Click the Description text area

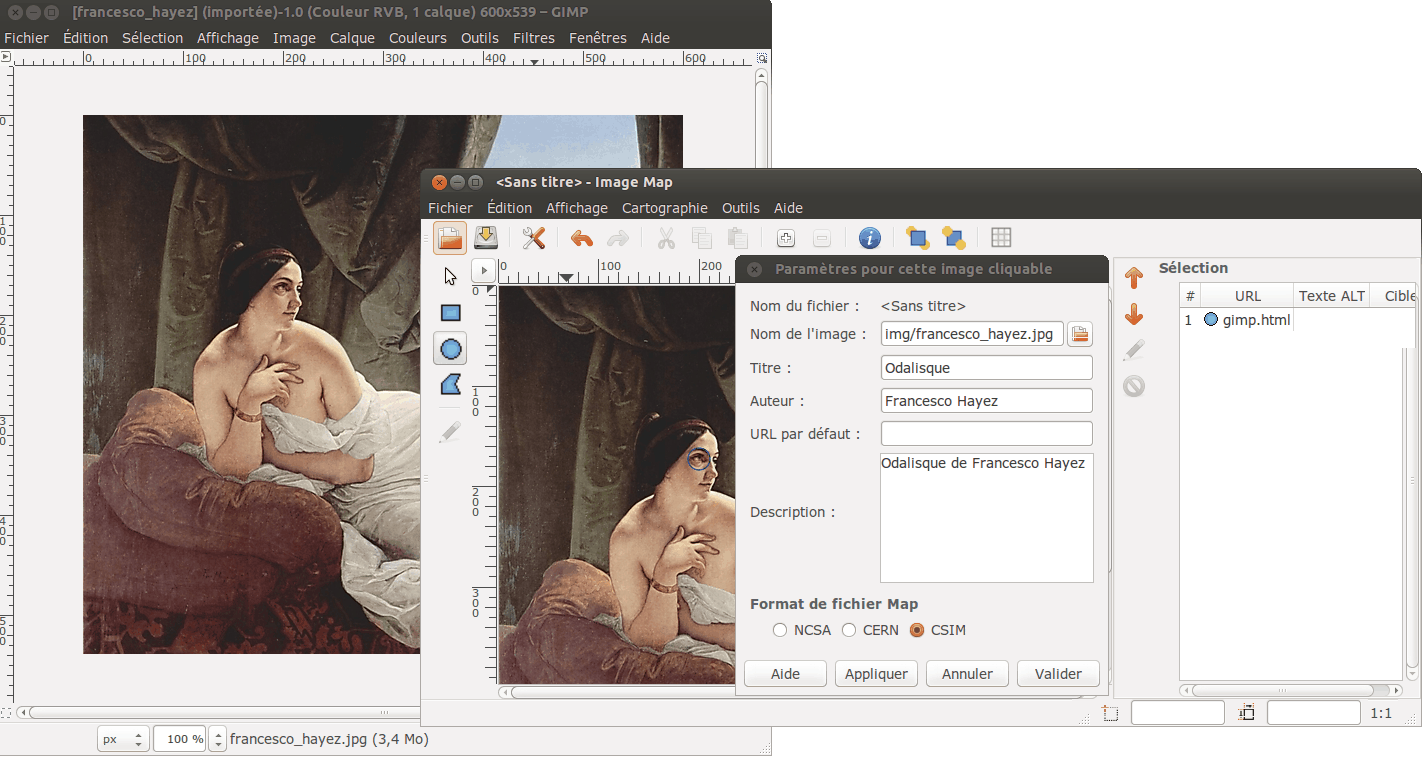[x=987, y=518]
